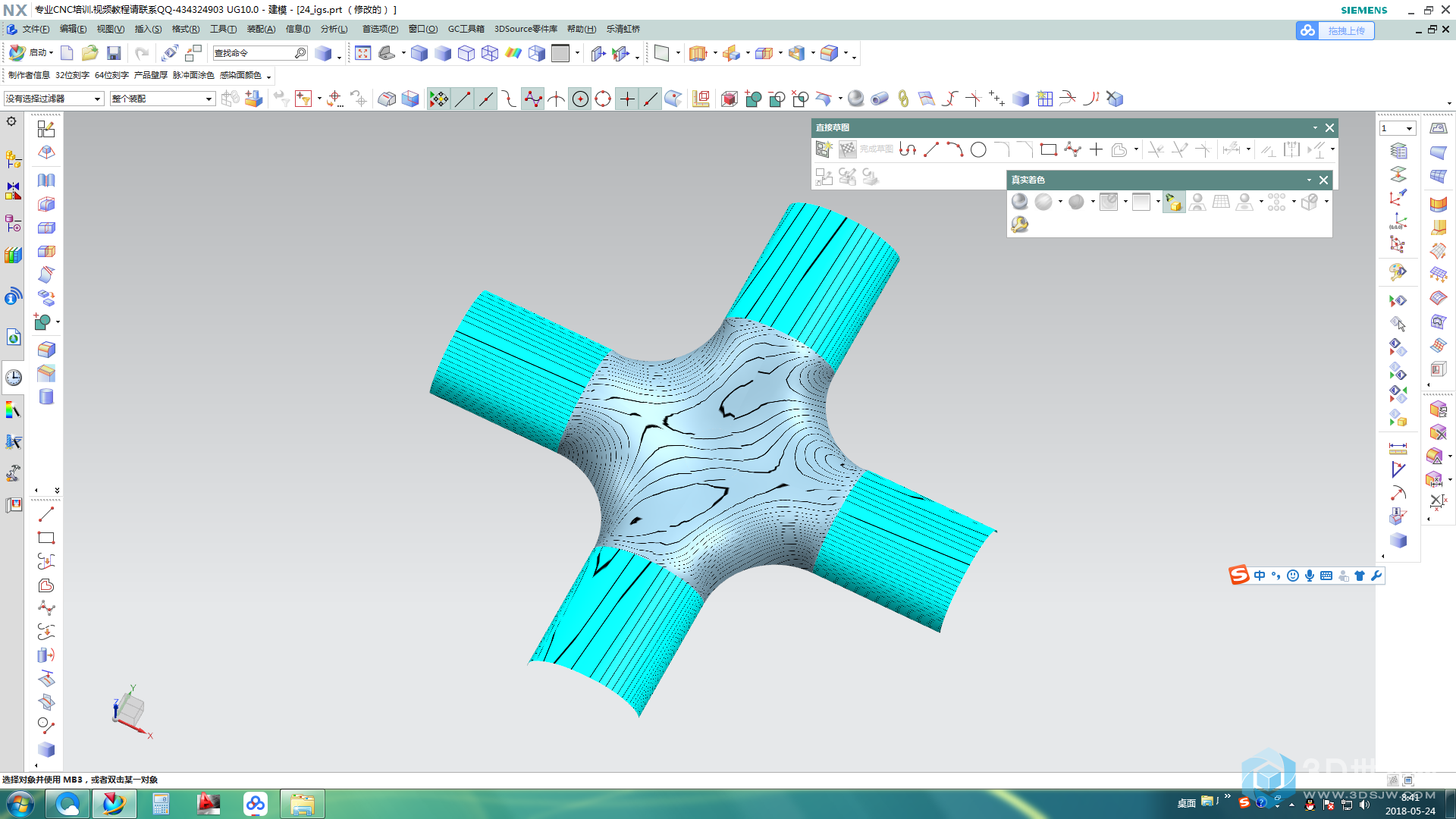Expand the 直接草图 toolbar options arrow
The image size is (1456, 819).
coord(1315,127)
